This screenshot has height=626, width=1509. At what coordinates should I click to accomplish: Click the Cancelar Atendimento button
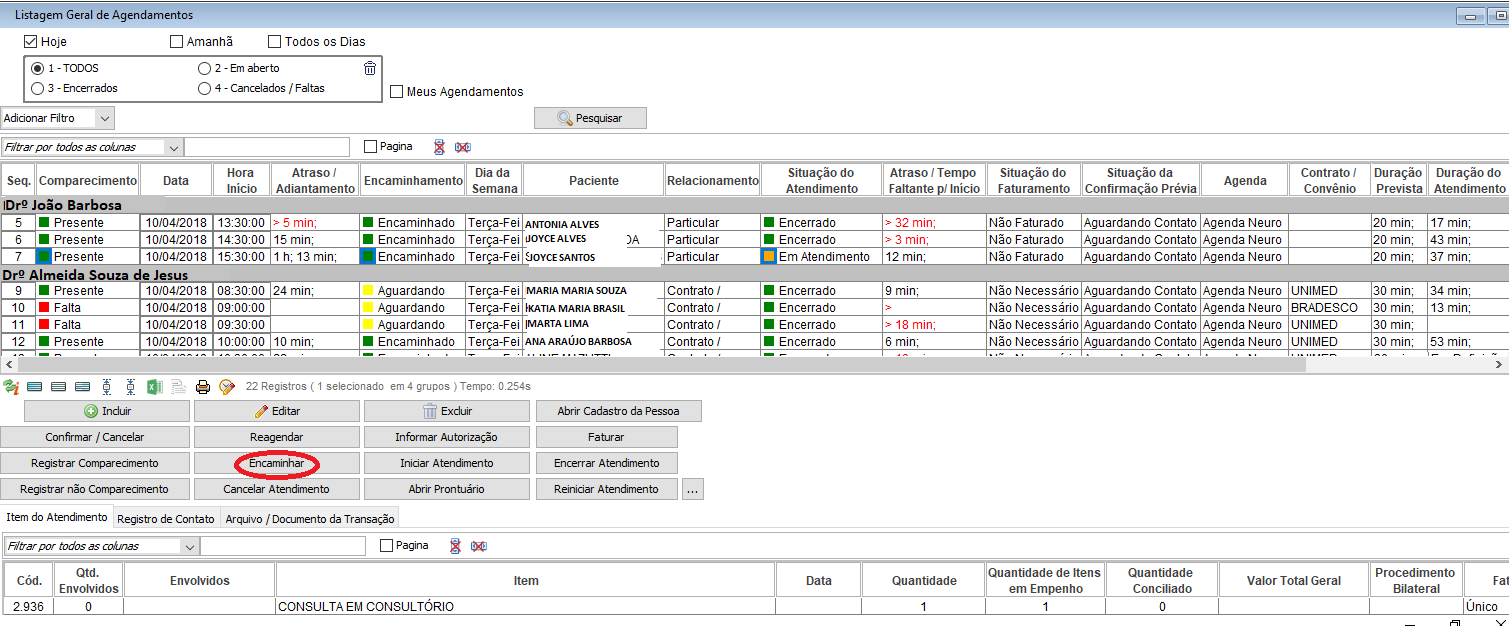pos(277,489)
